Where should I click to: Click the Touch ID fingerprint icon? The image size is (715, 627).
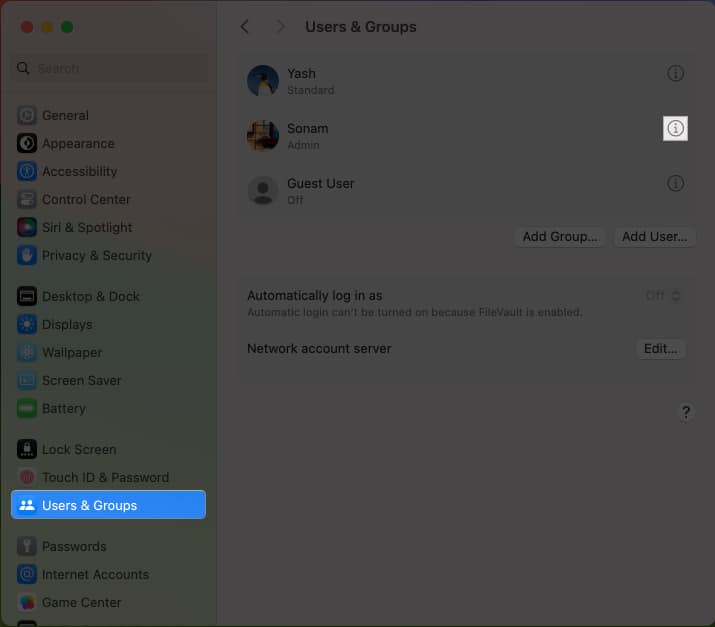[x=27, y=477]
